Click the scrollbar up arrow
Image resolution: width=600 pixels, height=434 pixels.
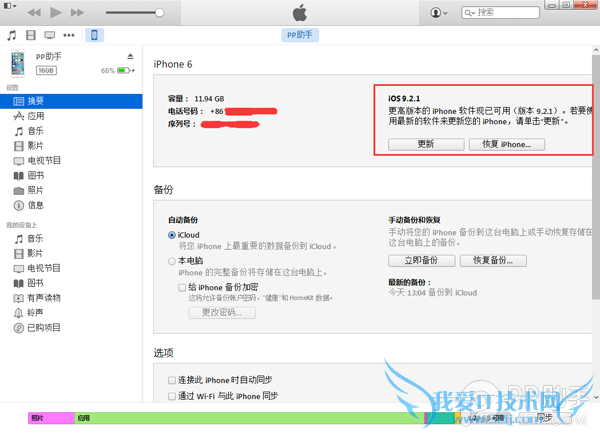coord(596,50)
